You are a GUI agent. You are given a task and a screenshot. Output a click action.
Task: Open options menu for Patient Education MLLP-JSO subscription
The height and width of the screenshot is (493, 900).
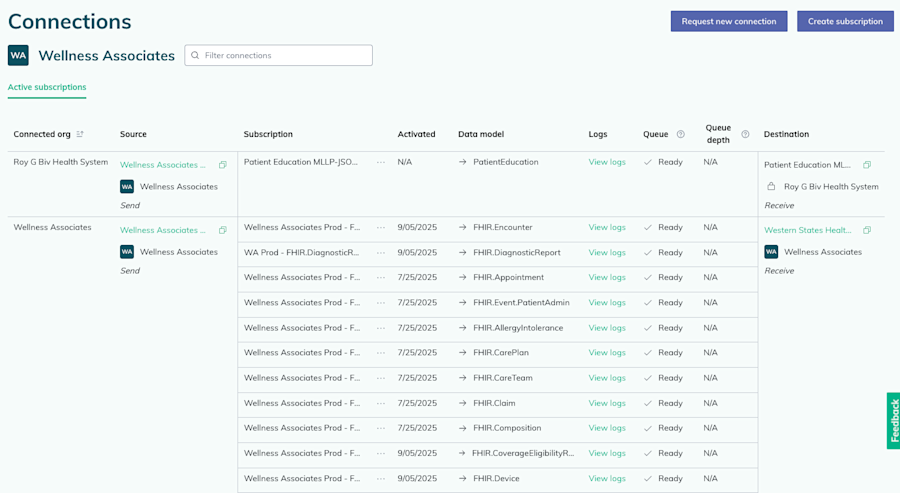[x=381, y=162]
